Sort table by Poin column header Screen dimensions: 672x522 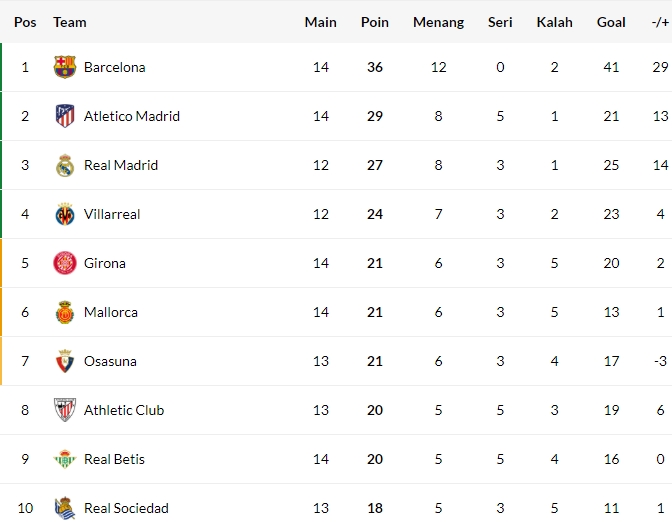pyautogui.click(x=375, y=22)
